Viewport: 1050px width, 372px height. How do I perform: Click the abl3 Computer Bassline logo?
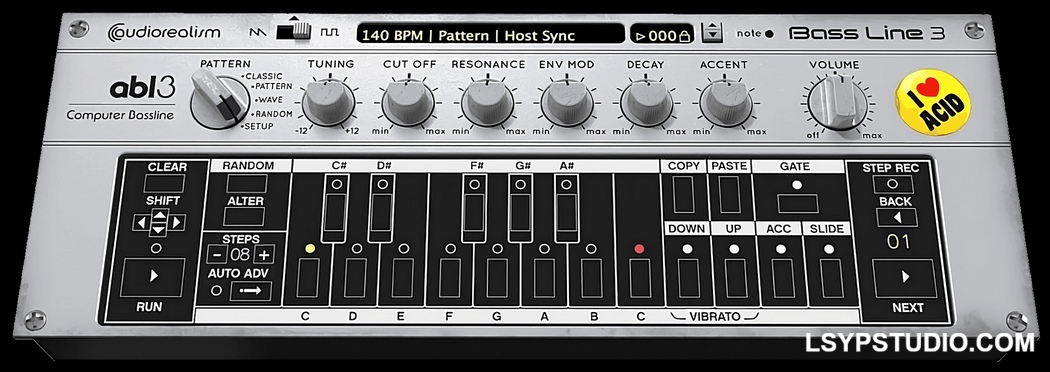tap(121, 98)
